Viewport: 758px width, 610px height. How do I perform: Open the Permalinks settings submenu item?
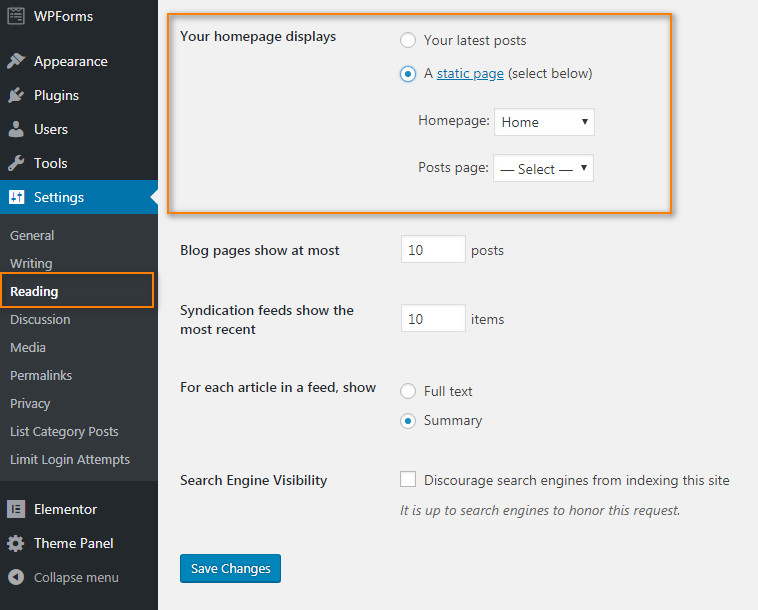pos(41,376)
